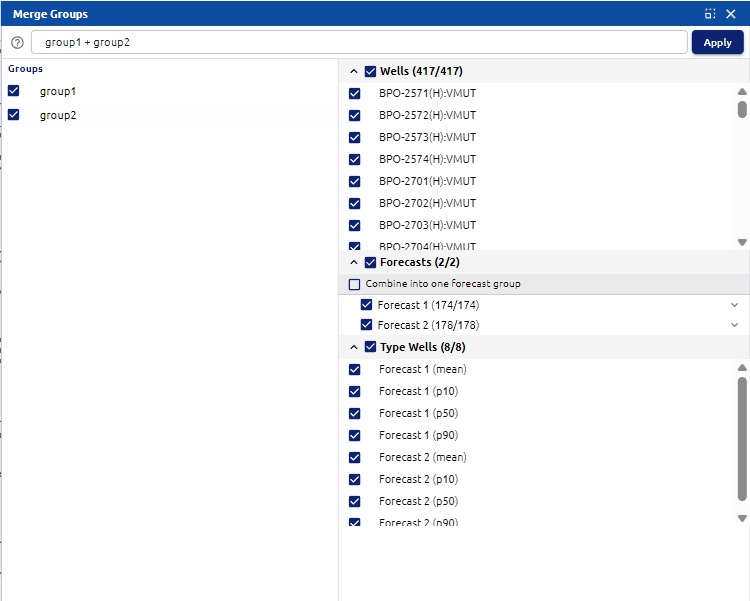Select the group2 label text
Image resolution: width=750 pixels, height=601 pixels.
click(58, 115)
